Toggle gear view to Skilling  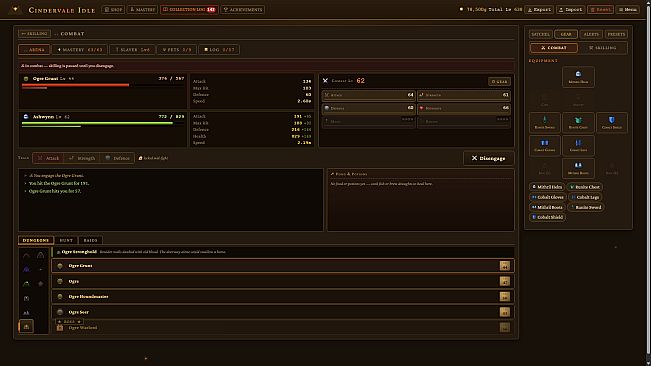pyautogui.click(x=602, y=48)
